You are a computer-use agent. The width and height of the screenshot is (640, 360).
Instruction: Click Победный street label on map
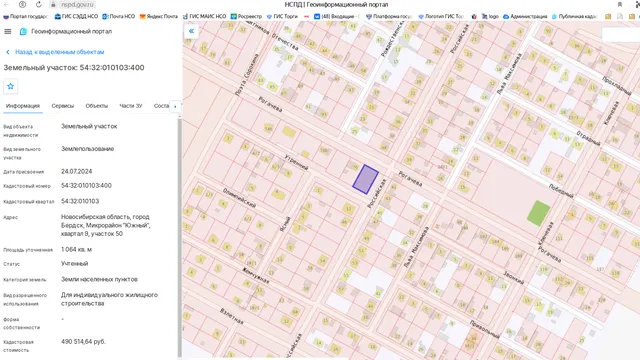tap(561, 191)
